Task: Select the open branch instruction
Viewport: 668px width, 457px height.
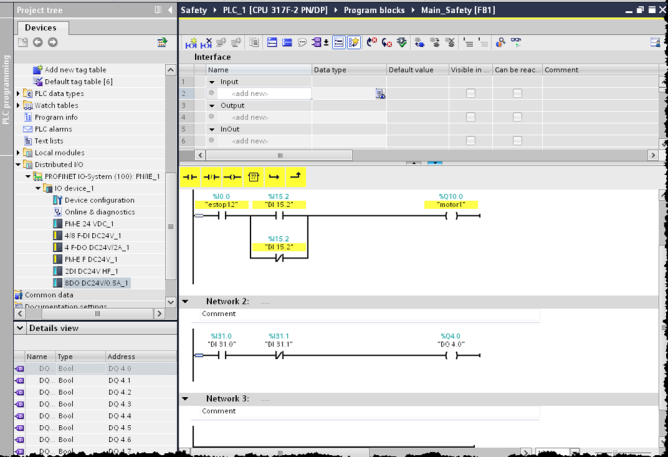Action: [x=274, y=177]
